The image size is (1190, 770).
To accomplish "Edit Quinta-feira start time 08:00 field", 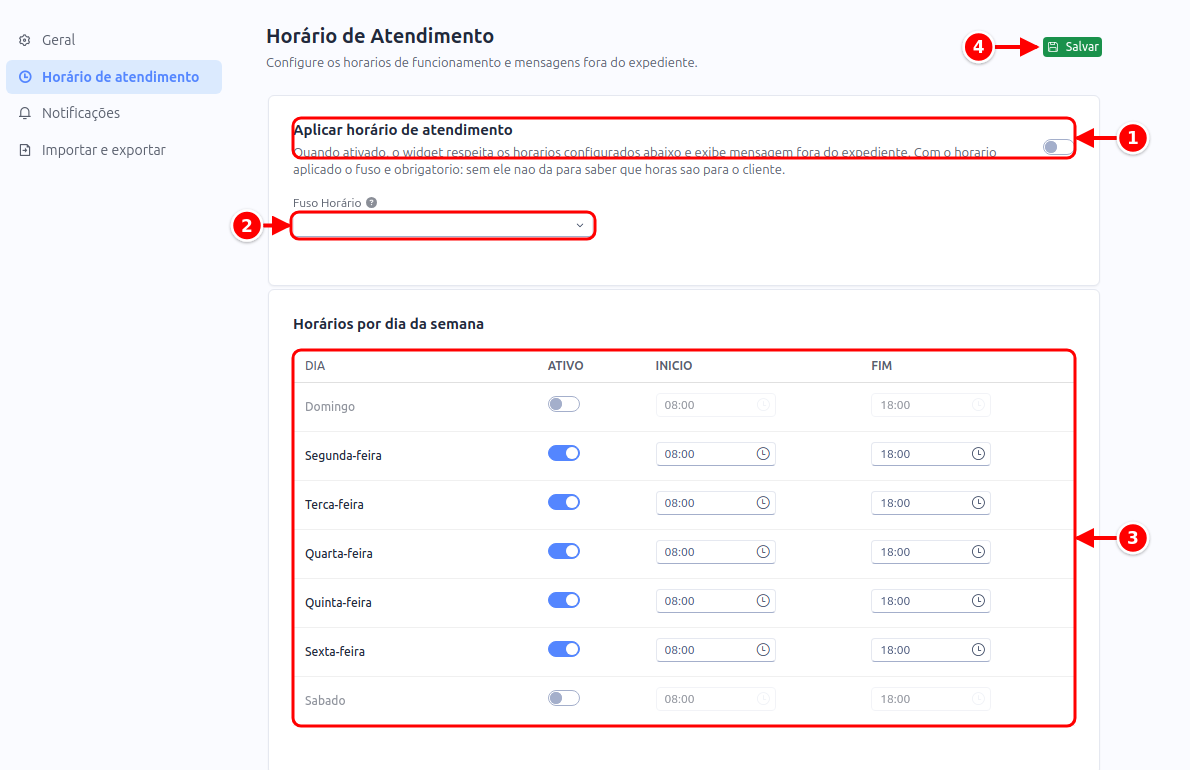I will [716, 601].
